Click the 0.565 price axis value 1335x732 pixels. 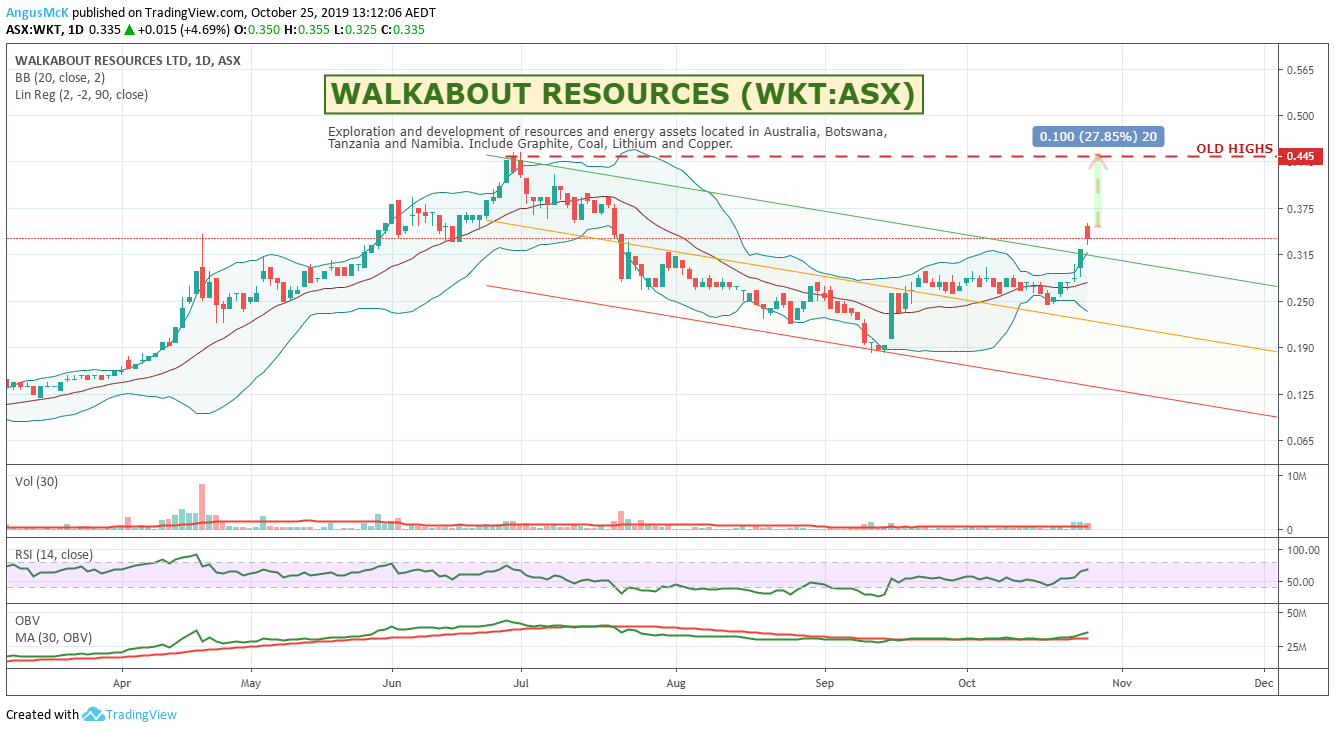(x=1300, y=70)
